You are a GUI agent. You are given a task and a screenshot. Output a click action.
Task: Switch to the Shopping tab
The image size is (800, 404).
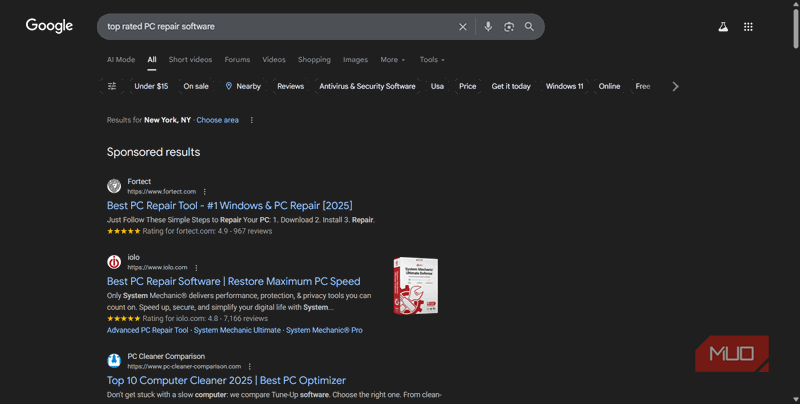314,60
